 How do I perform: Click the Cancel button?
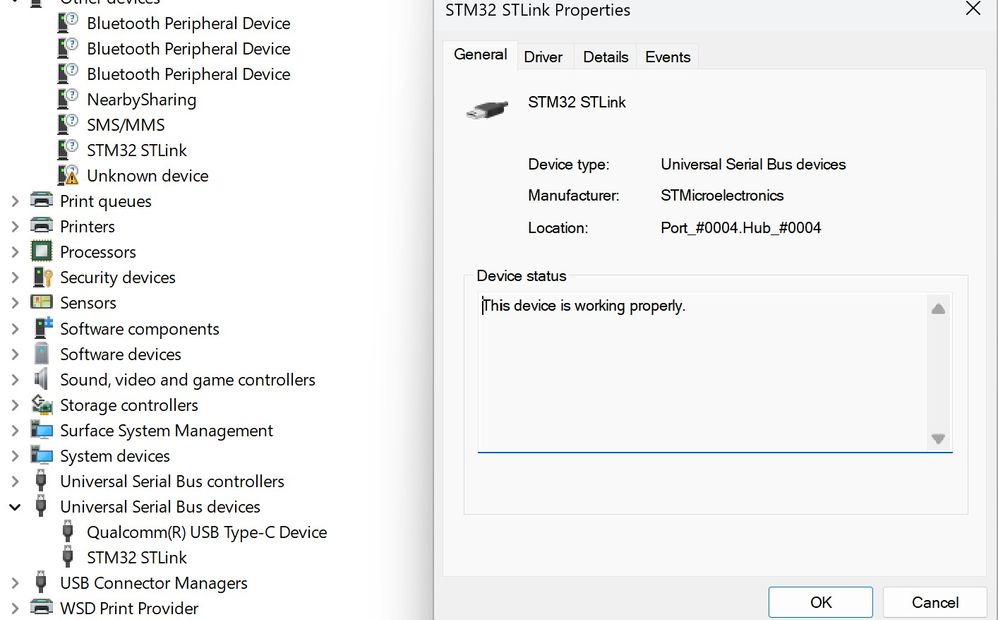coord(935,602)
